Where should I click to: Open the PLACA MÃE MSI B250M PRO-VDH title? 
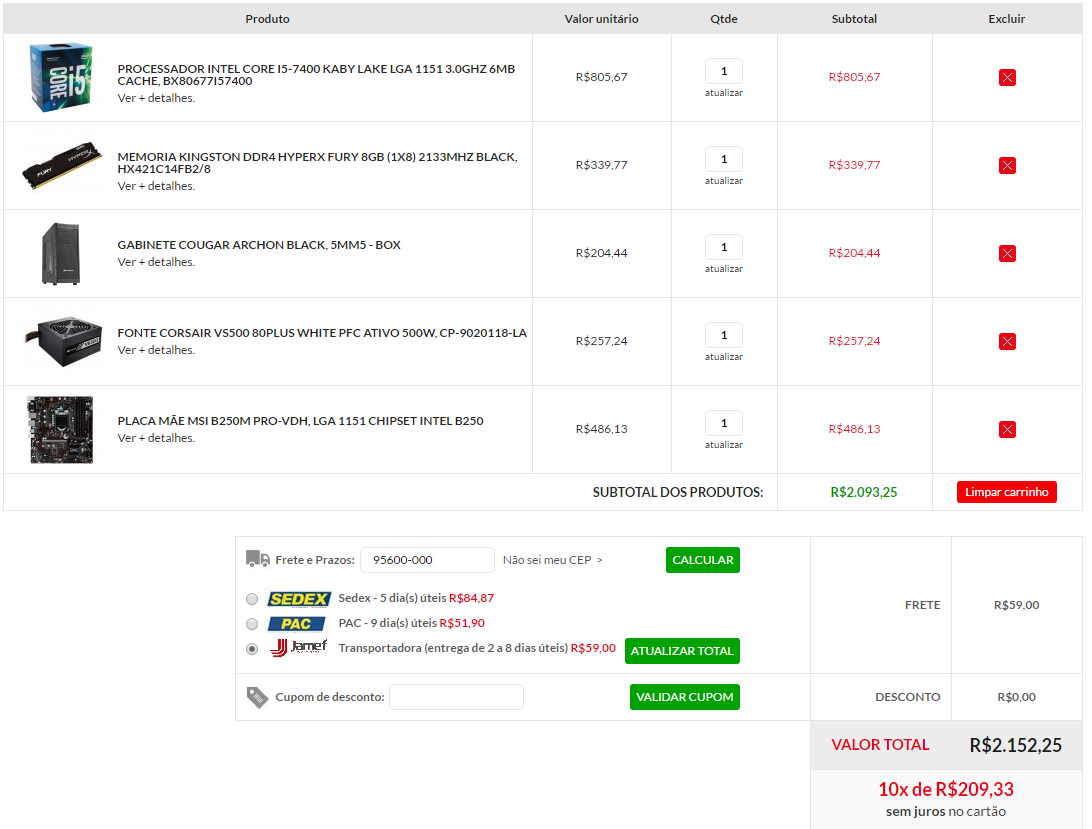pyautogui.click(x=300, y=421)
